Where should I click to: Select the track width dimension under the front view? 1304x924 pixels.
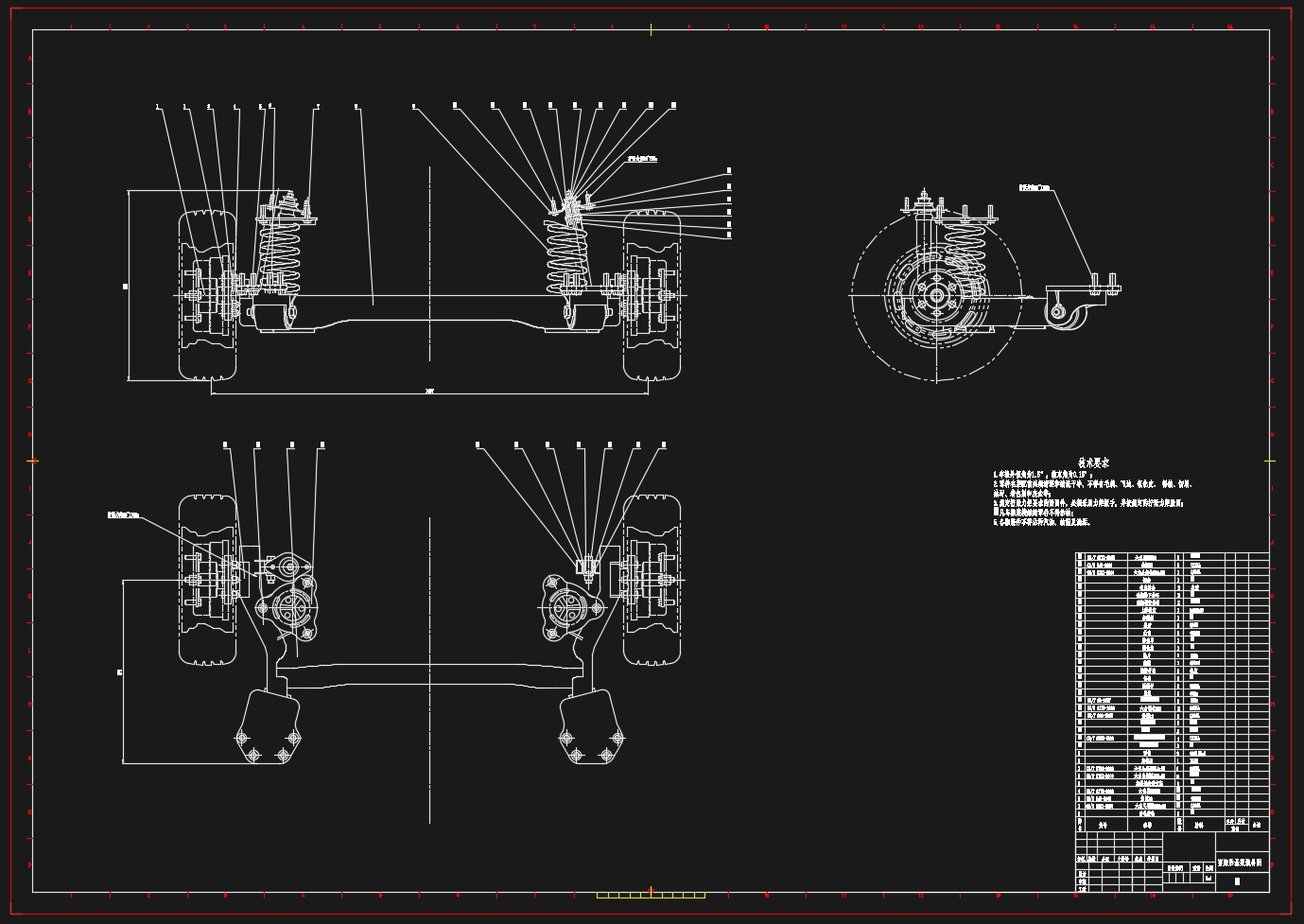(429, 391)
